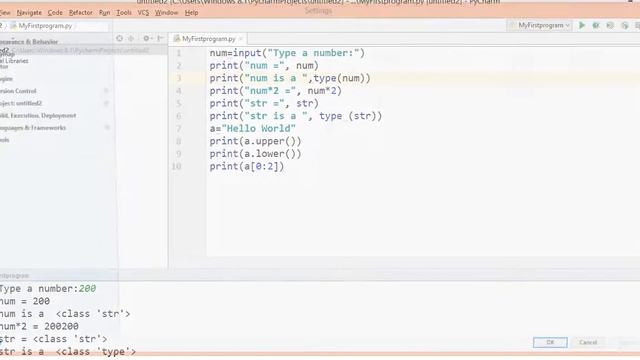
Task: Open the MyFirstprogram run configuration dropdown
Action: tap(540, 25)
